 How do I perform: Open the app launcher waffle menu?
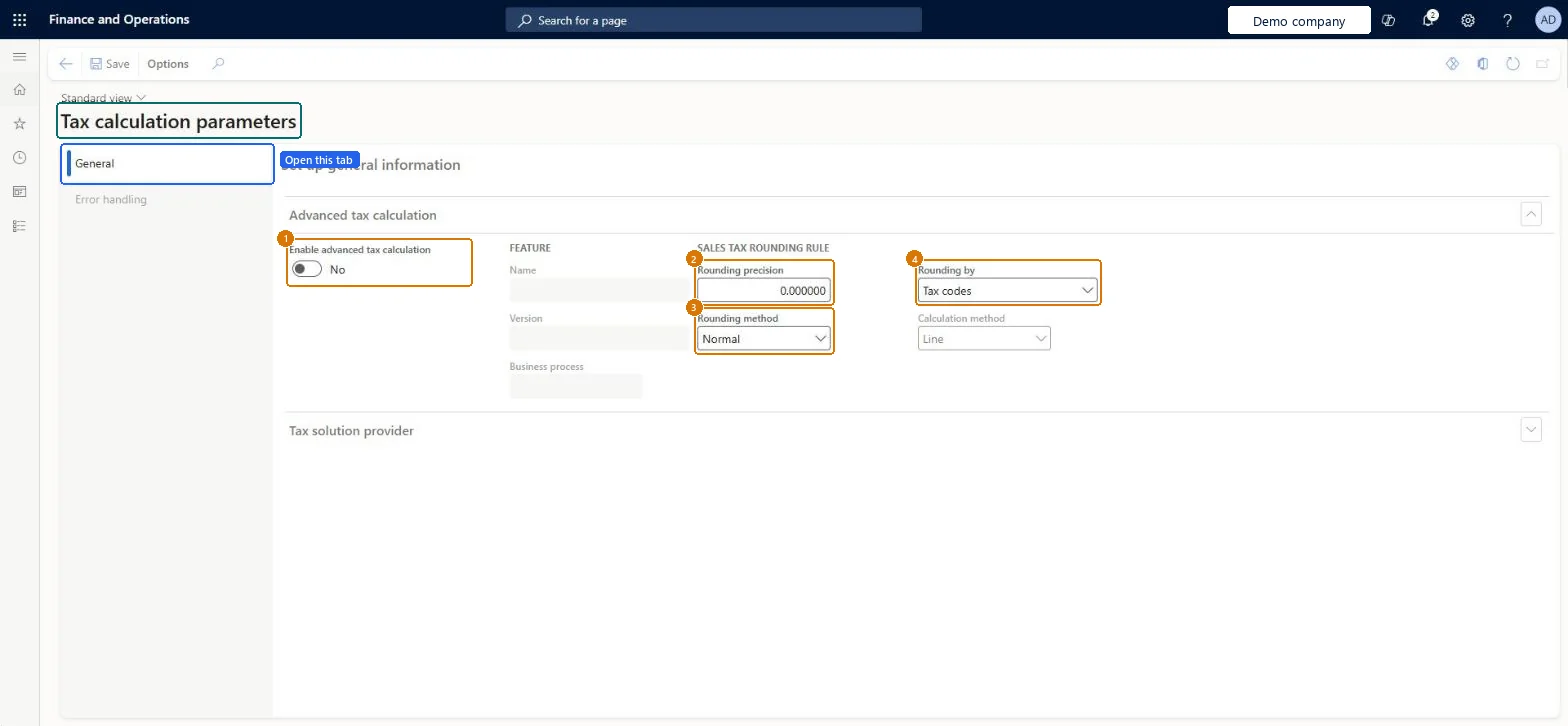point(19,20)
